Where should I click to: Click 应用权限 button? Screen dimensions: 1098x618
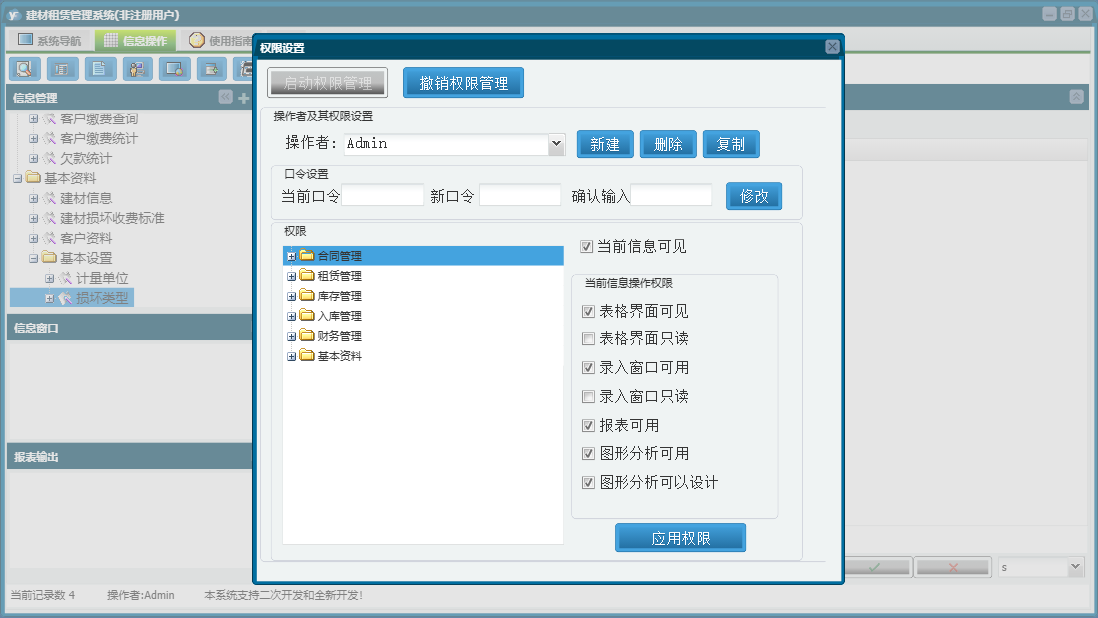point(681,538)
